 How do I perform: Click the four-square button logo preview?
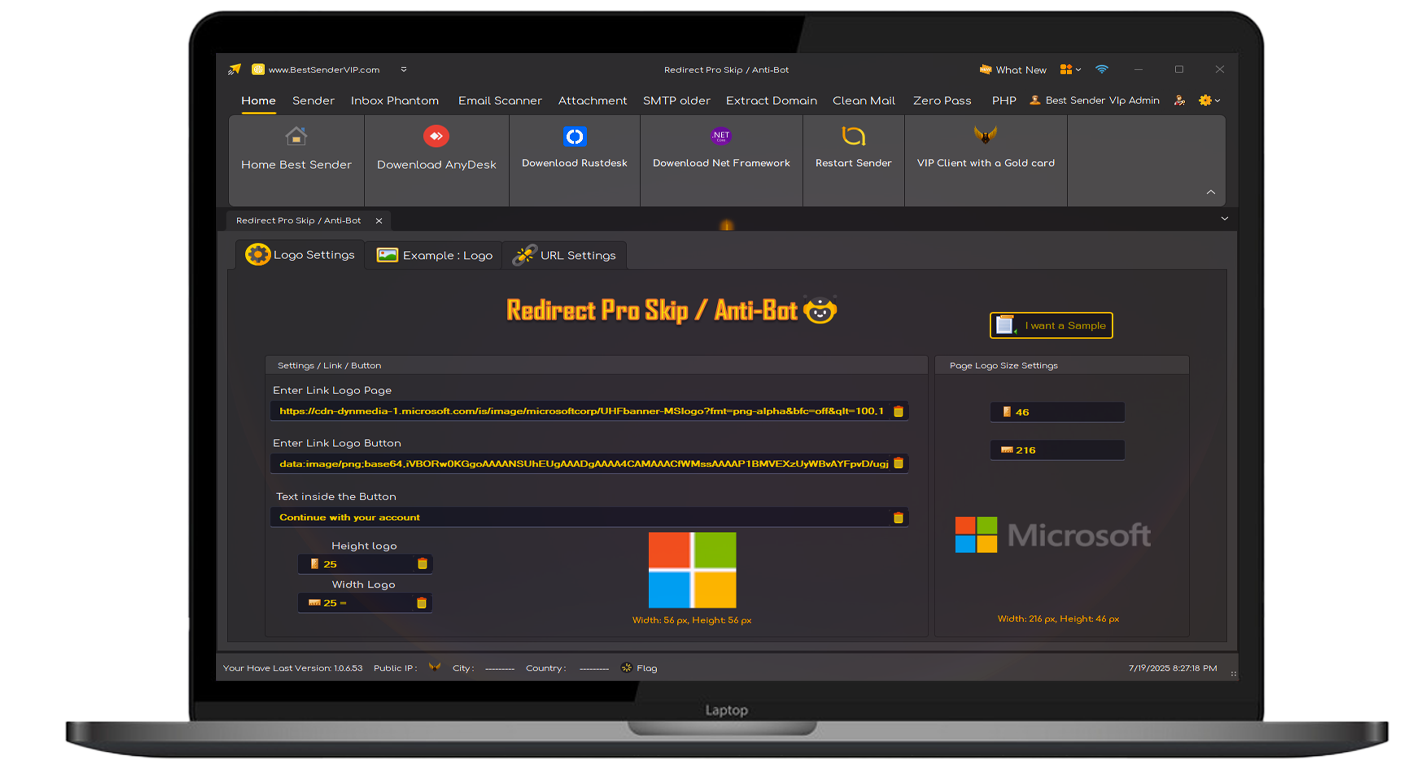[x=692, y=570]
